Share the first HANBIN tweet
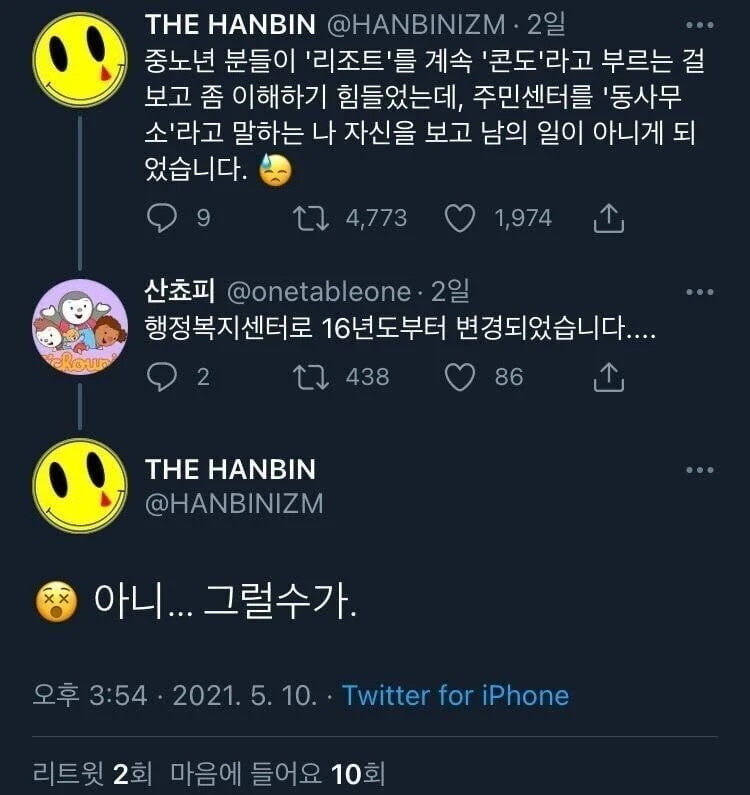The width and height of the screenshot is (750, 795). point(609,217)
